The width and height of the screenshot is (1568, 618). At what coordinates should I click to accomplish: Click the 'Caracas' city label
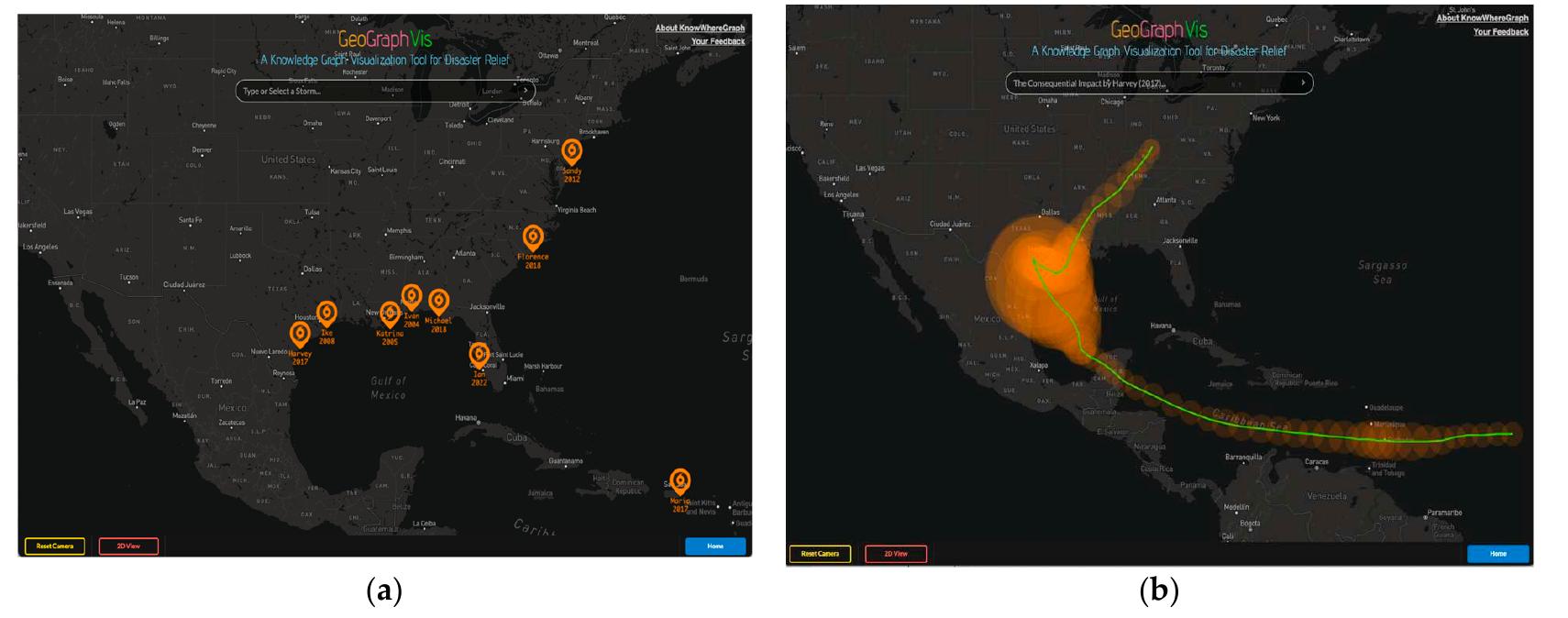click(1317, 462)
